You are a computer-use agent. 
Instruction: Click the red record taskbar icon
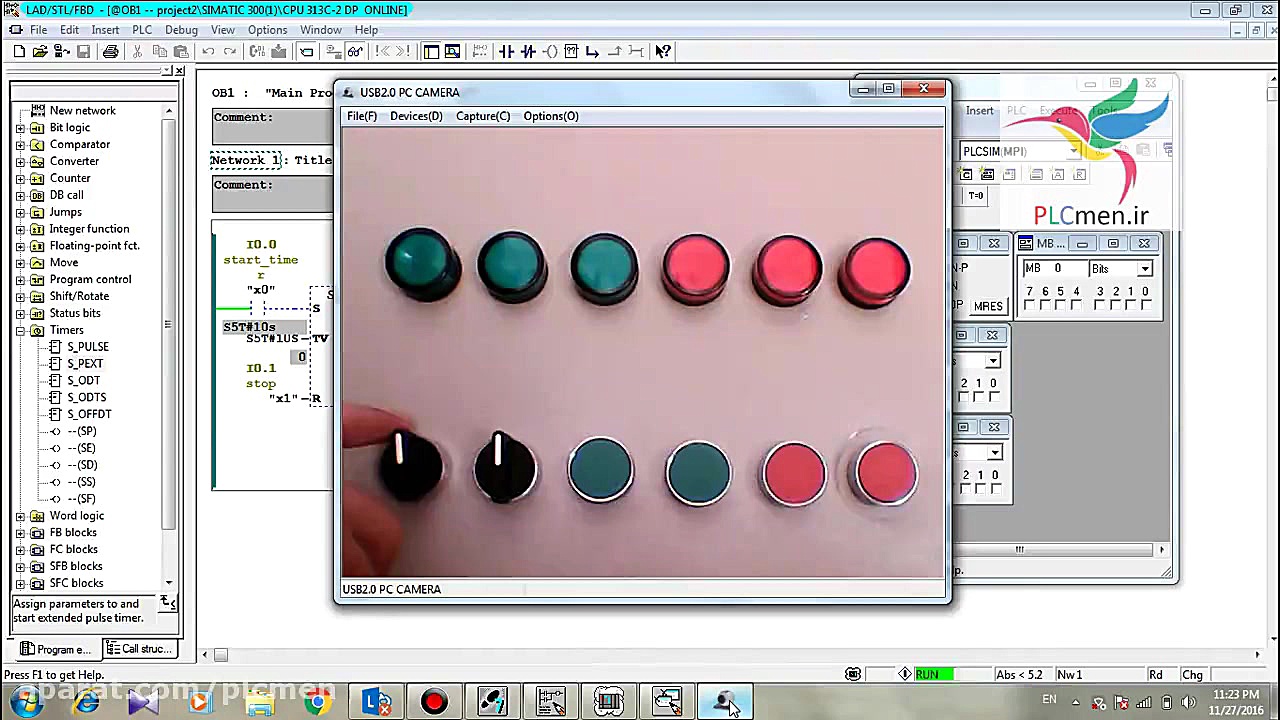(434, 702)
